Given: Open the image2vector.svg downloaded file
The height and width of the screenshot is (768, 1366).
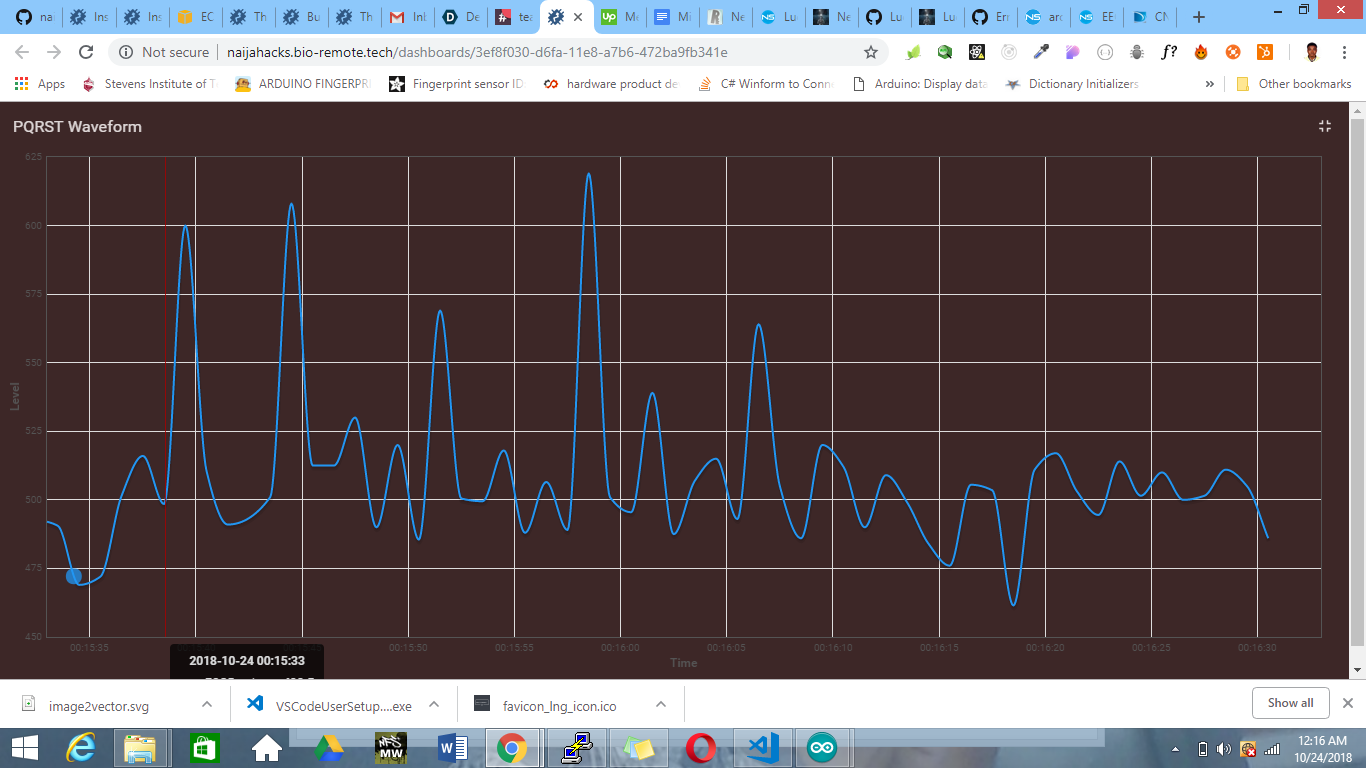Looking at the screenshot, I should (98, 705).
